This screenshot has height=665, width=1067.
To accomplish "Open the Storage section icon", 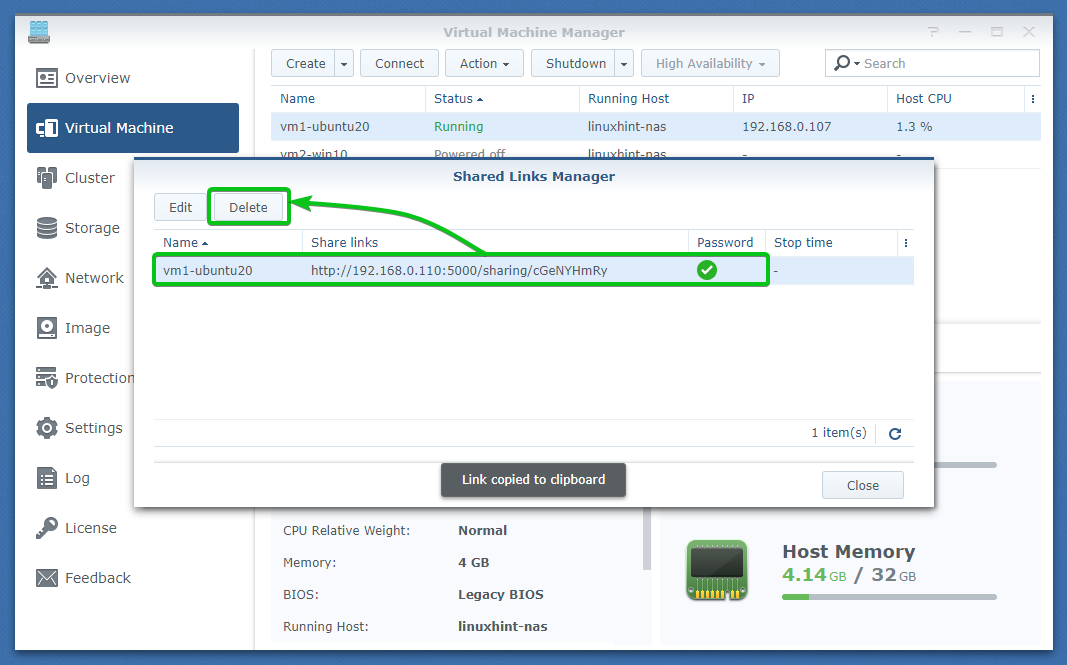I will (x=47, y=228).
